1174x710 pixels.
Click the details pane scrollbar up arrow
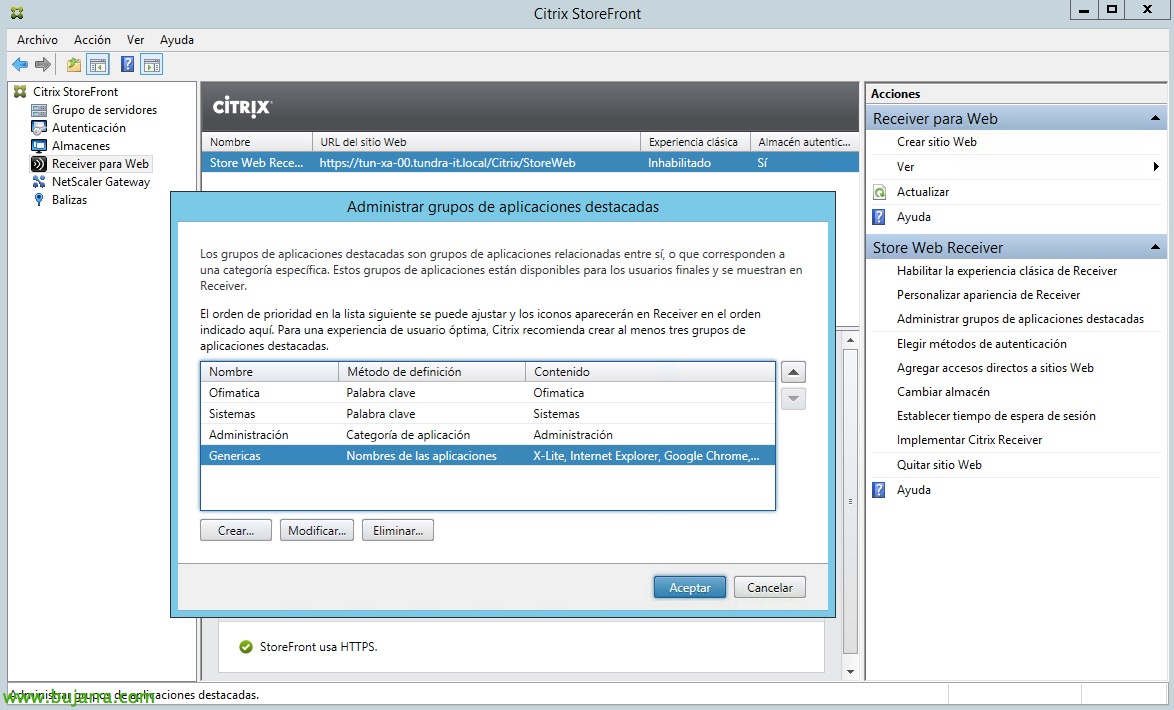pyautogui.click(x=851, y=341)
